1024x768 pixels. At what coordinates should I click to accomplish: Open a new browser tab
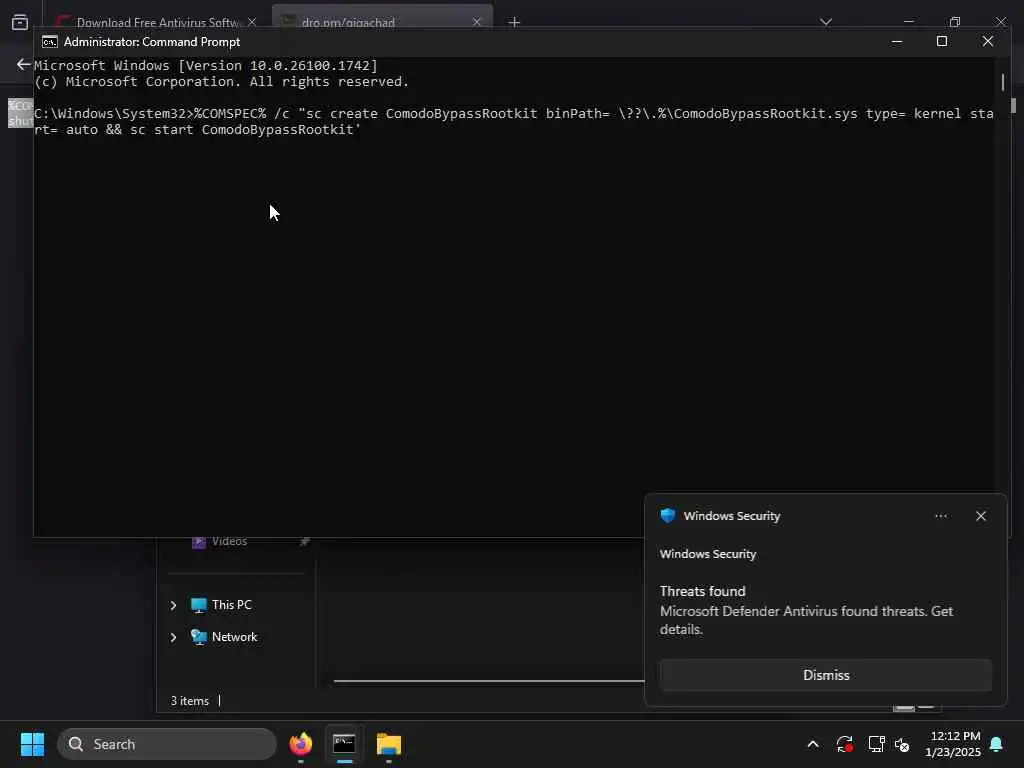tap(514, 22)
